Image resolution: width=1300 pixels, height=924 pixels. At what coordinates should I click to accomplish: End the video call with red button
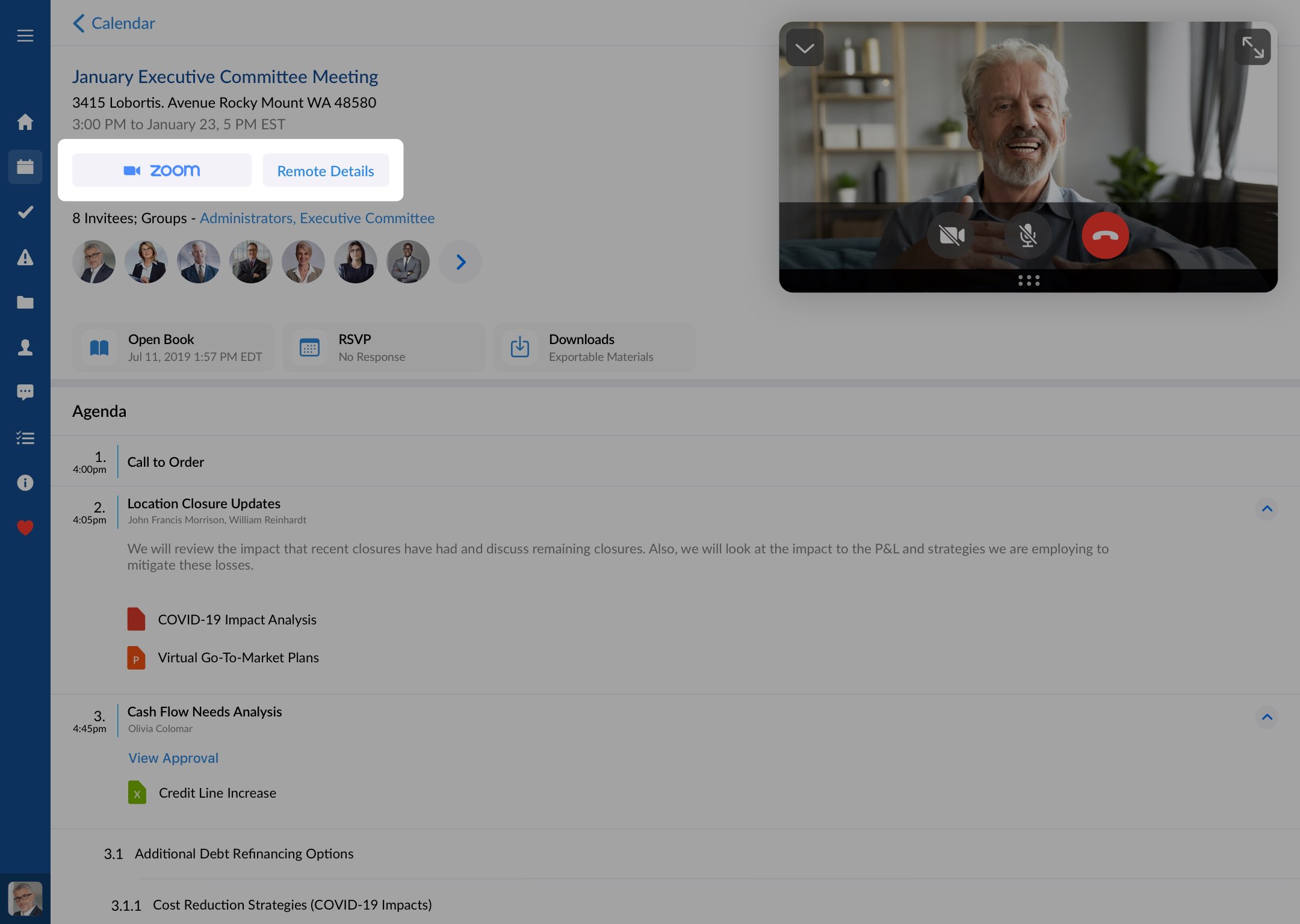[1104, 236]
